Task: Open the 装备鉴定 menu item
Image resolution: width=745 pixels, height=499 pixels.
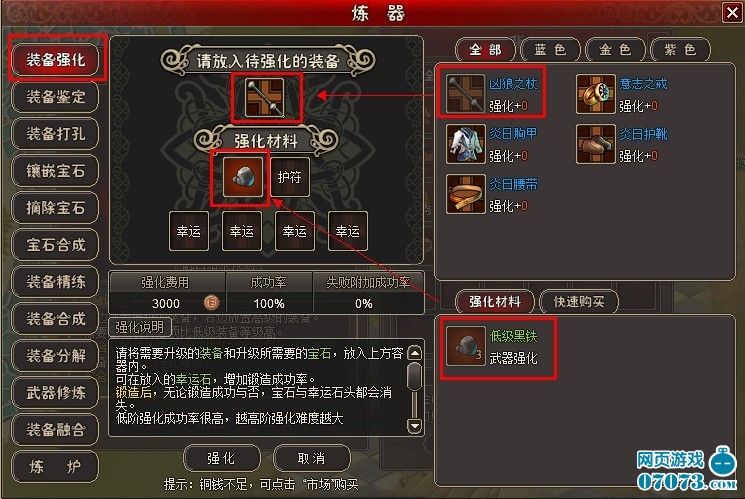Action: click(56, 97)
